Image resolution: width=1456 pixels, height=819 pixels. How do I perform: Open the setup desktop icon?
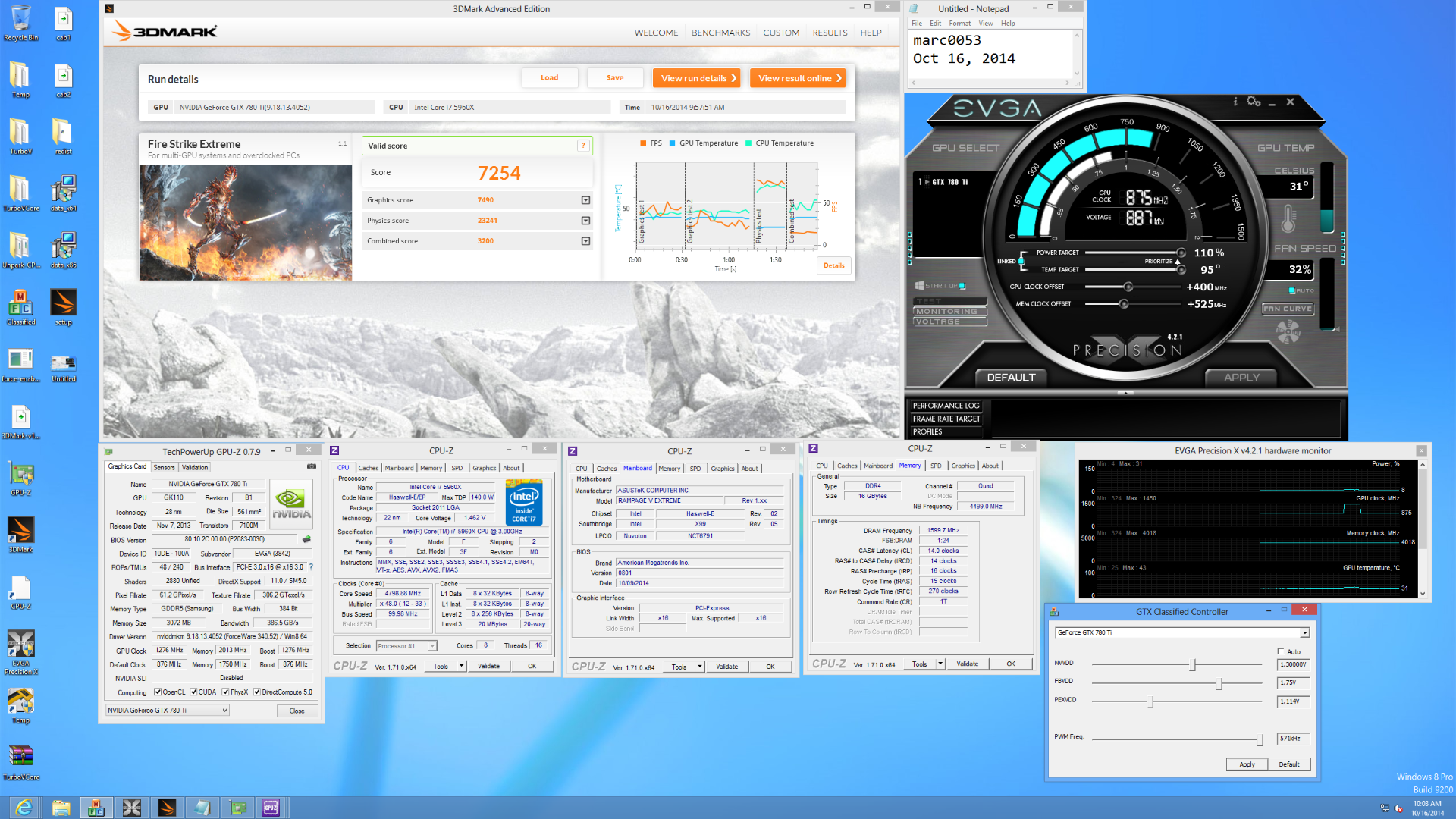pos(64,308)
